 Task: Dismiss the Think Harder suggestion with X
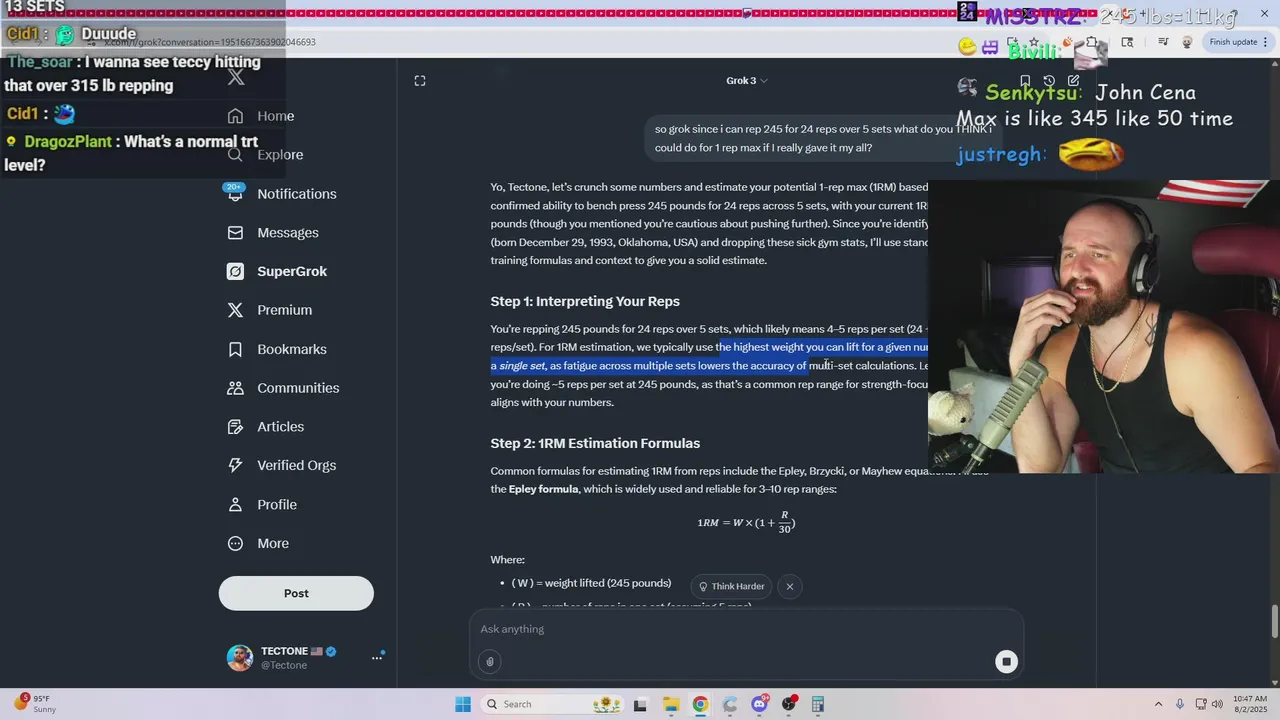[790, 586]
